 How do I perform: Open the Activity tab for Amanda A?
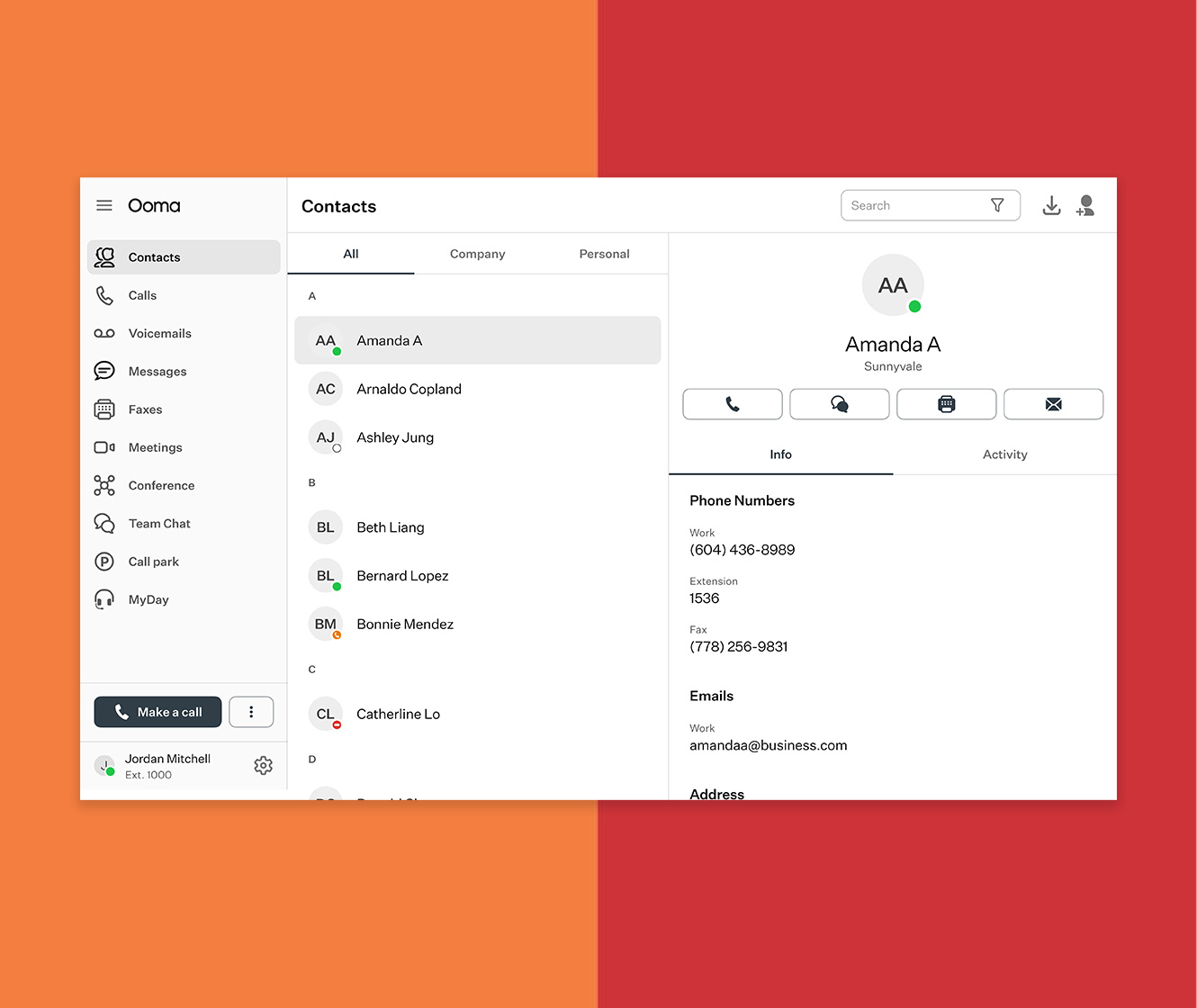[x=1004, y=454]
